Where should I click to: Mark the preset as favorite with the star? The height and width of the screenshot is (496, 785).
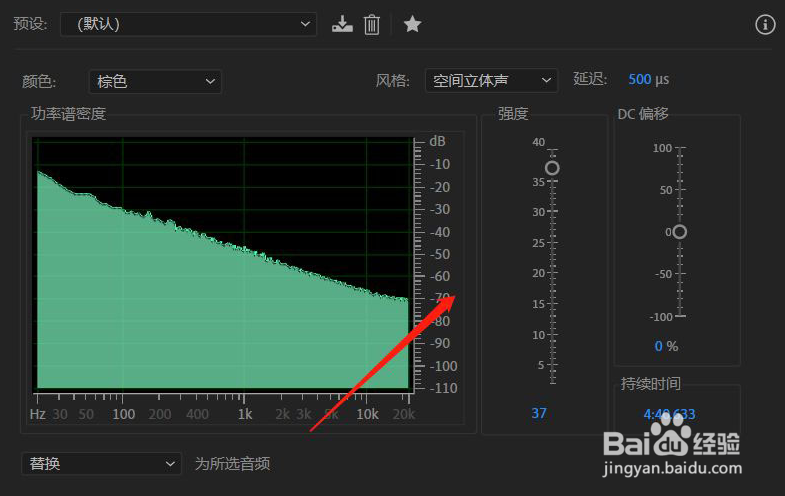click(412, 24)
